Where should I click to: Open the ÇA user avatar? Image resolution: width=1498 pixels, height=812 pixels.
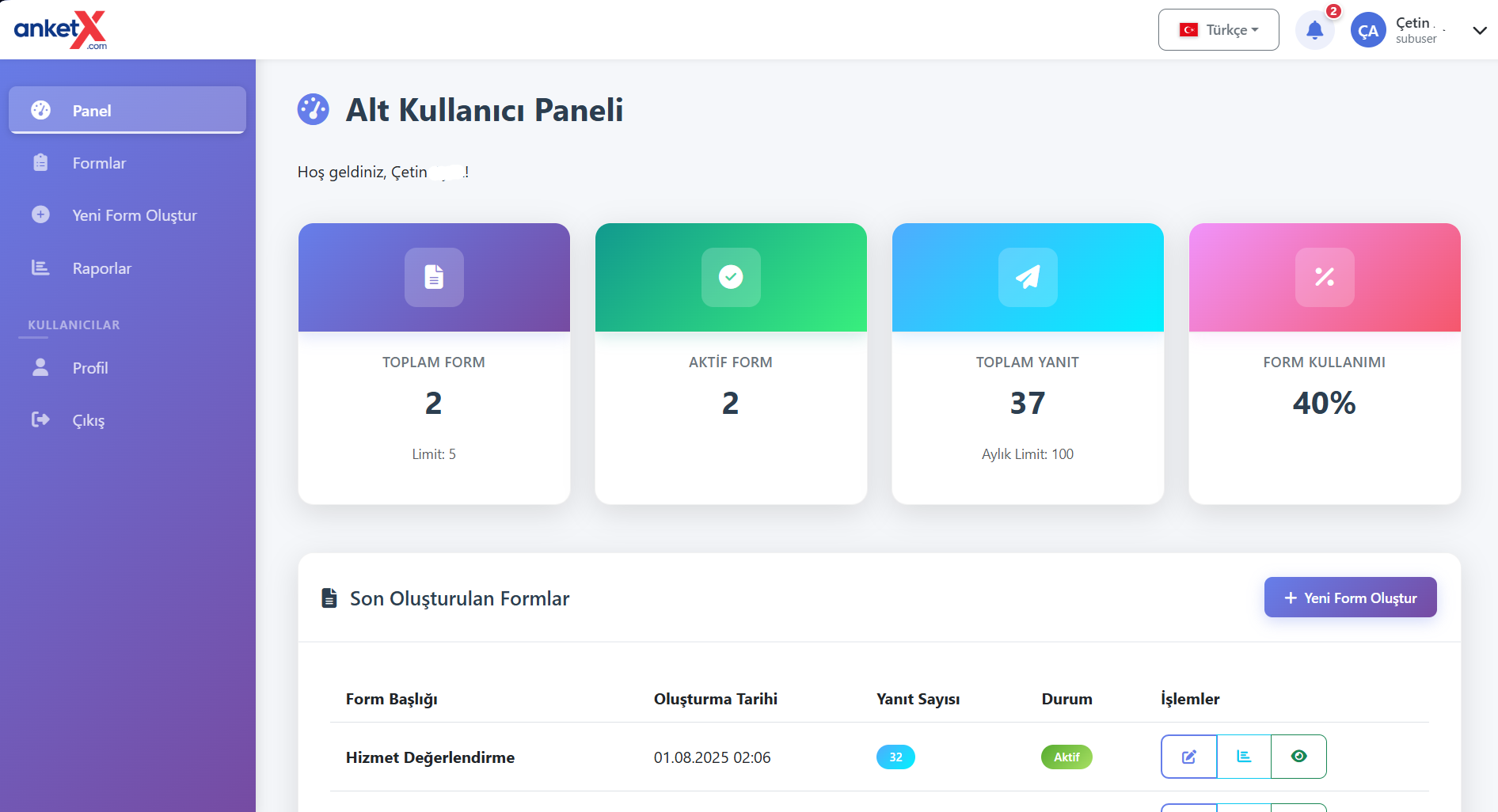[x=1367, y=31]
